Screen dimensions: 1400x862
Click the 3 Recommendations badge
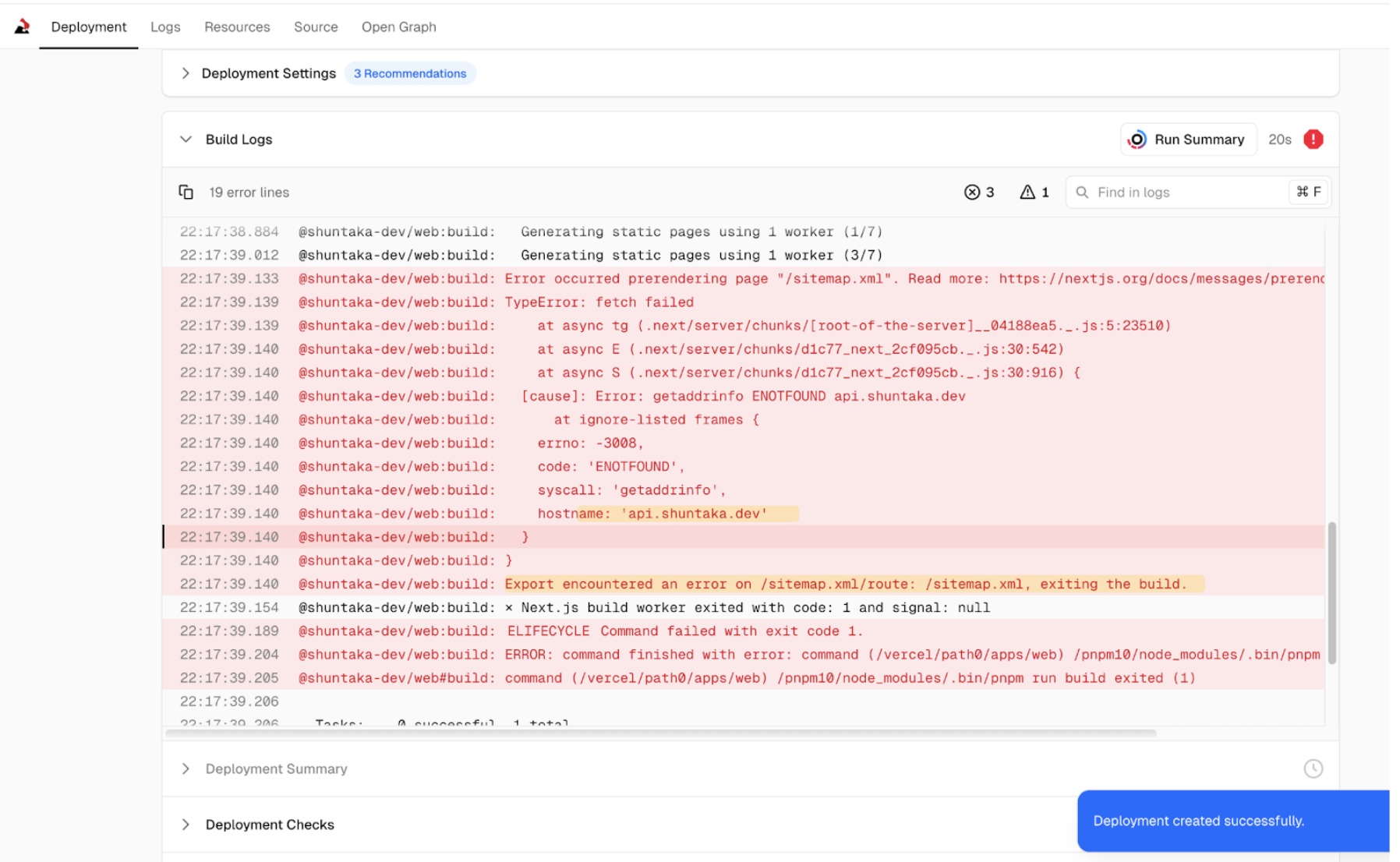[410, 73]
